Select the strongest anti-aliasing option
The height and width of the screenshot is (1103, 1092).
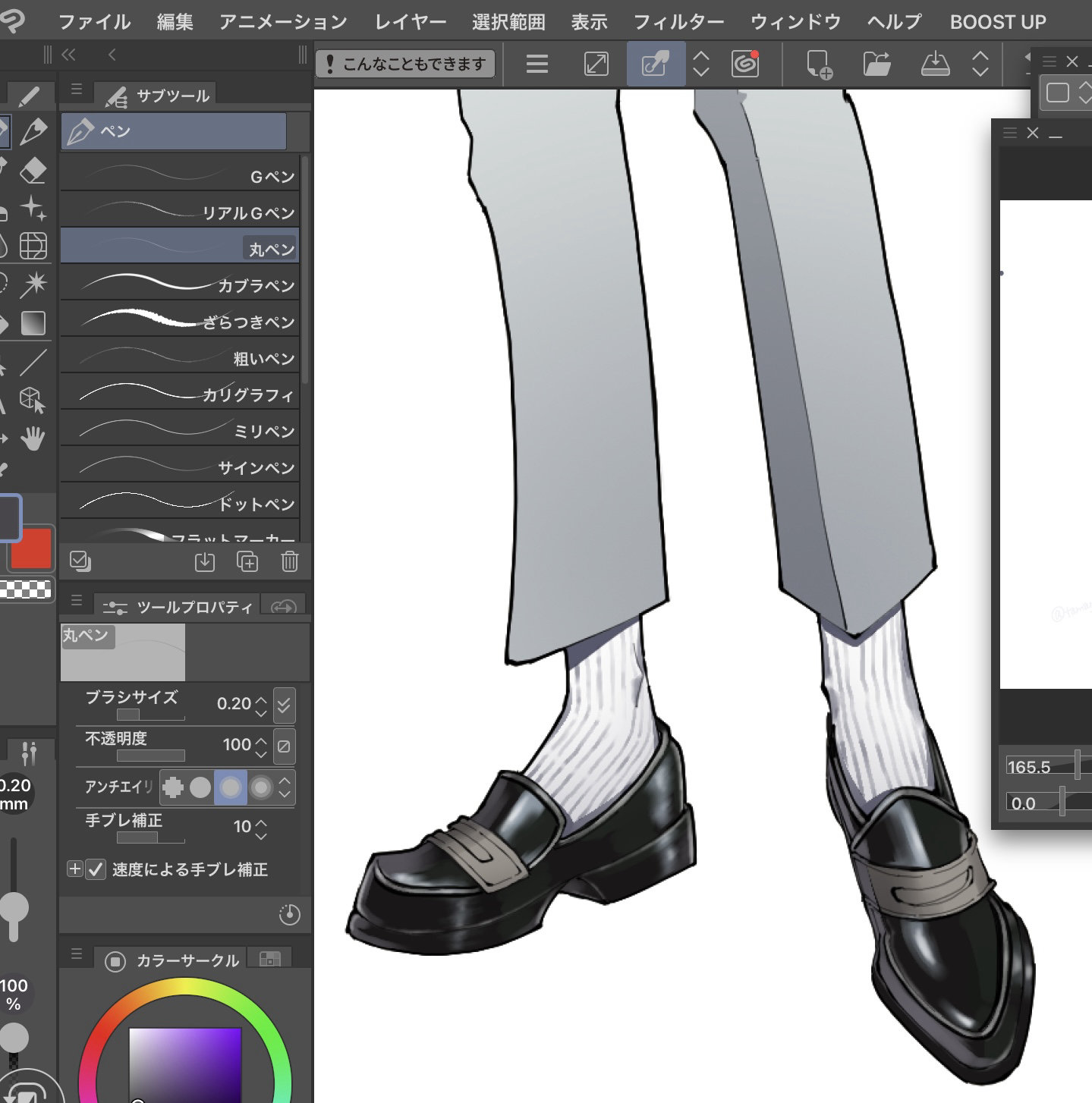[x=261, y=787]
